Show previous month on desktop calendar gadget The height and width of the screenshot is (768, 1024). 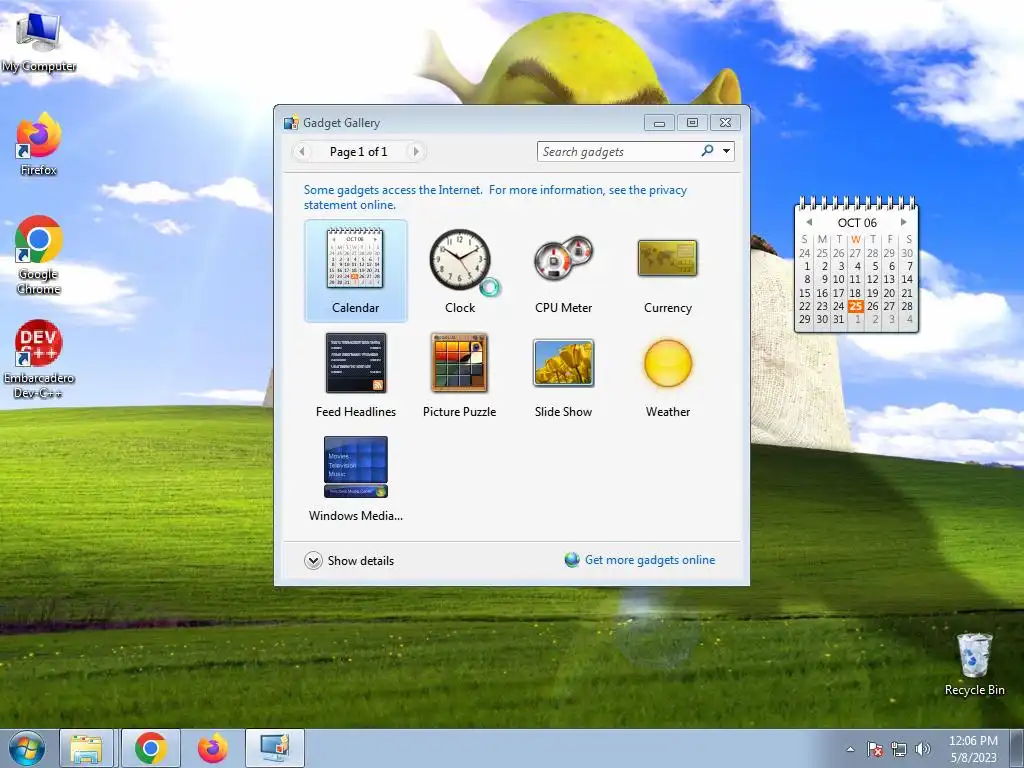tap(809, 222)
